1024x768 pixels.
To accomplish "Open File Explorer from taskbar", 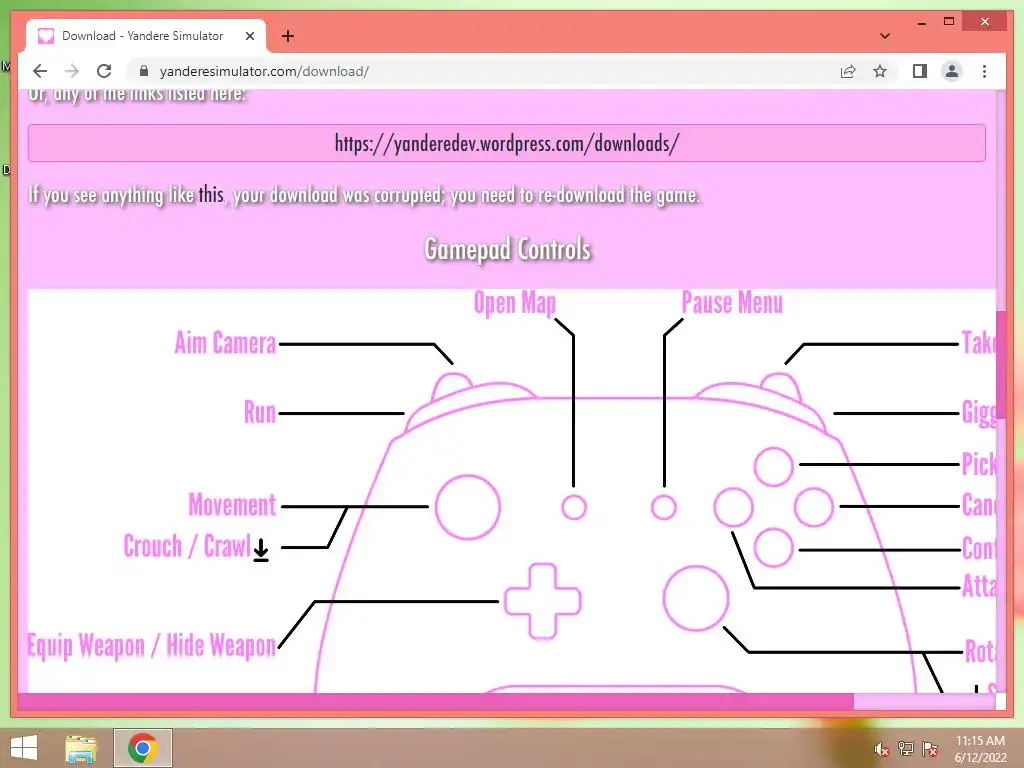I will point(81,748).
